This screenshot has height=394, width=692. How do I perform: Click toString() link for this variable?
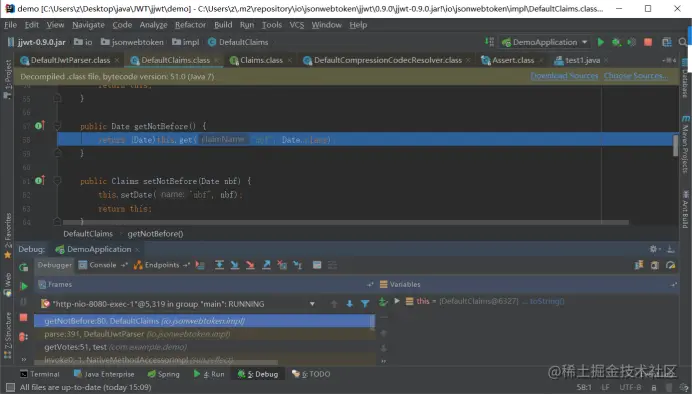(547, 301)
